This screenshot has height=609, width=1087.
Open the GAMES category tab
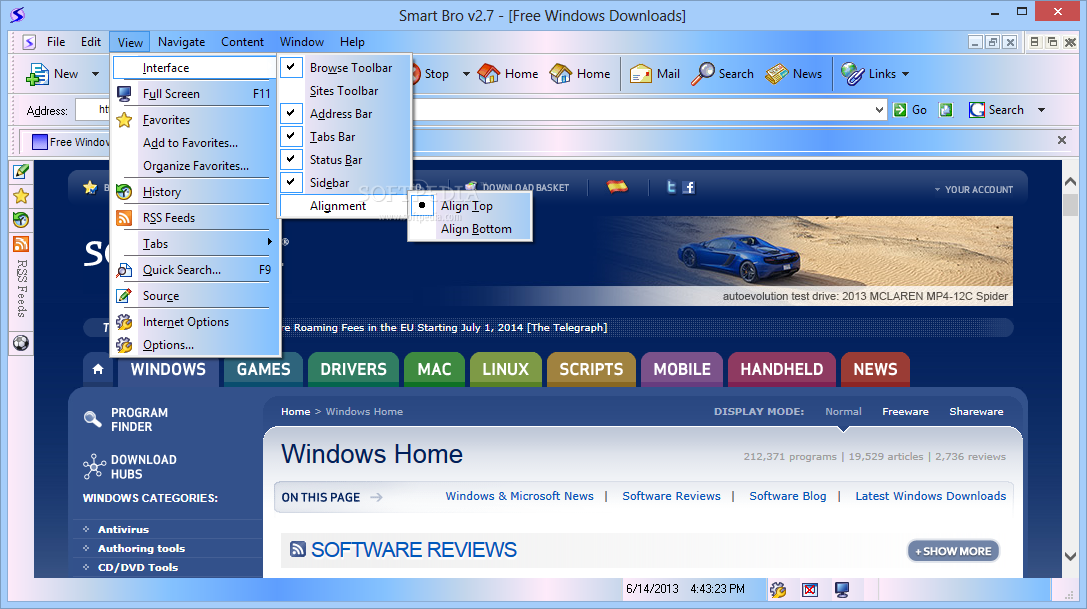coord(263,369)
